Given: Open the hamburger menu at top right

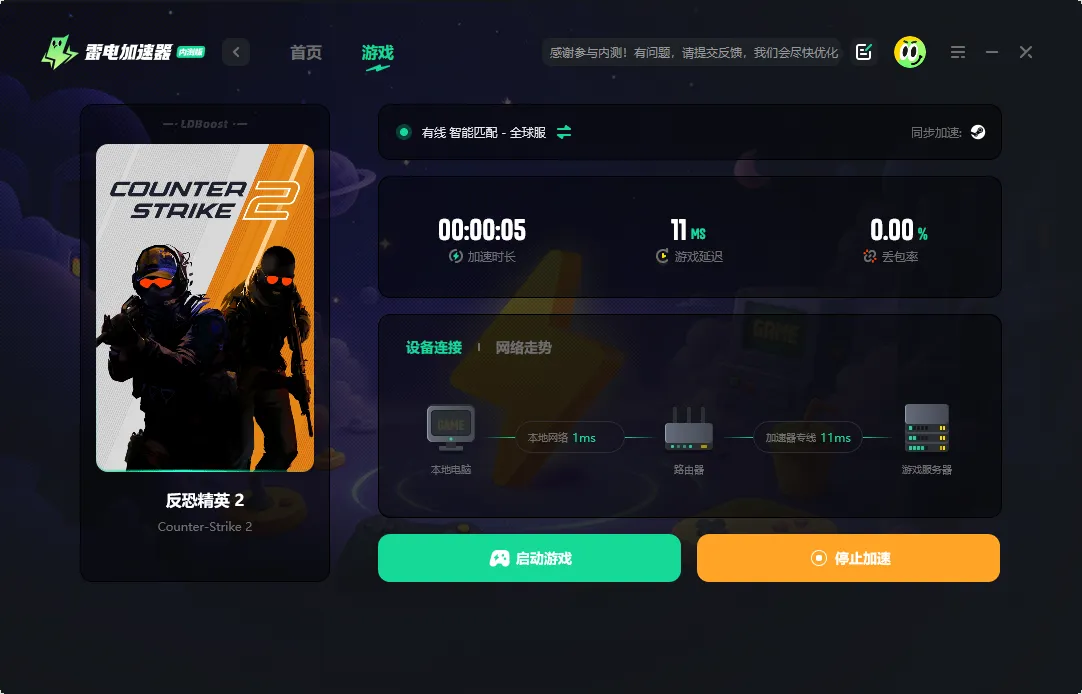Looking at the screenshot, I should pos(958,52).
